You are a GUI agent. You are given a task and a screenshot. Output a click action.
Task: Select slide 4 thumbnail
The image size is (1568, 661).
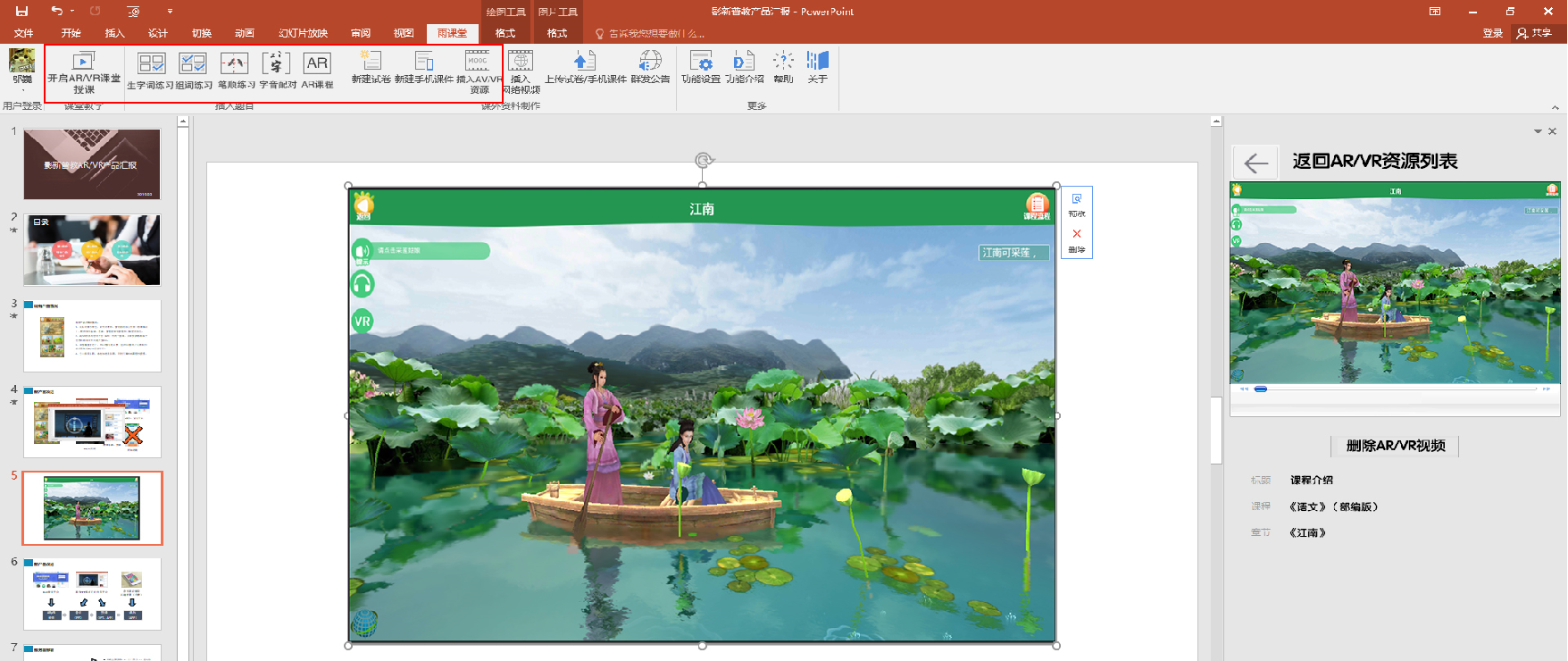click(92, 423)
